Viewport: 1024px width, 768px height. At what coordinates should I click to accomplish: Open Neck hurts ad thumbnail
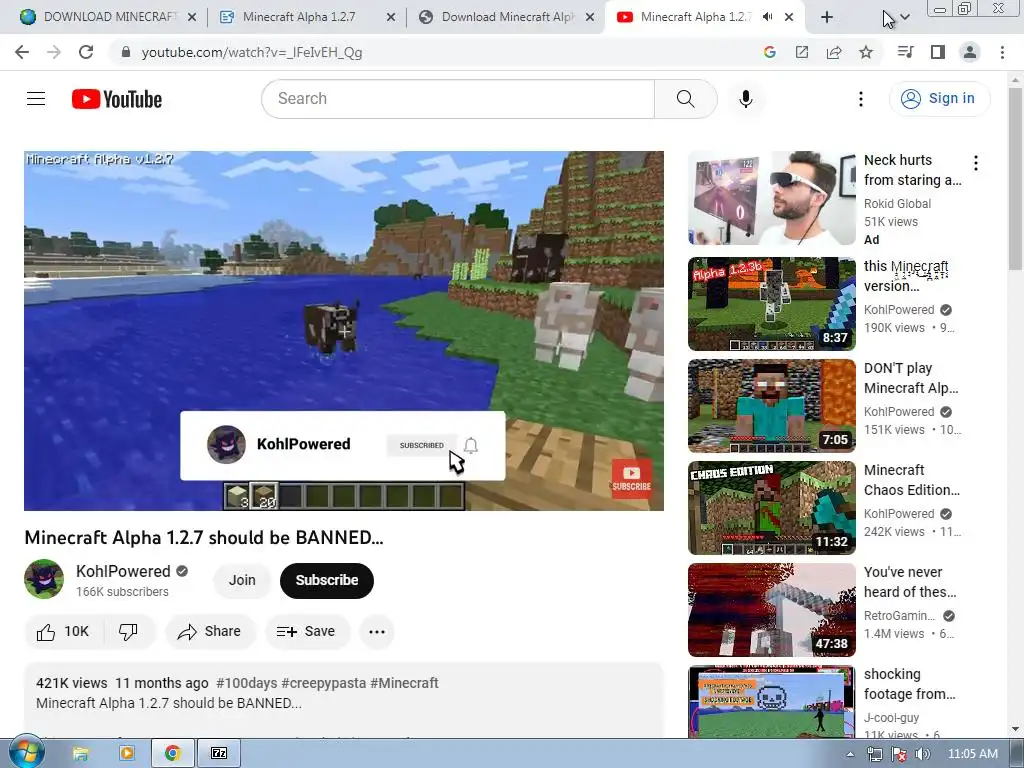click(771, 198)
